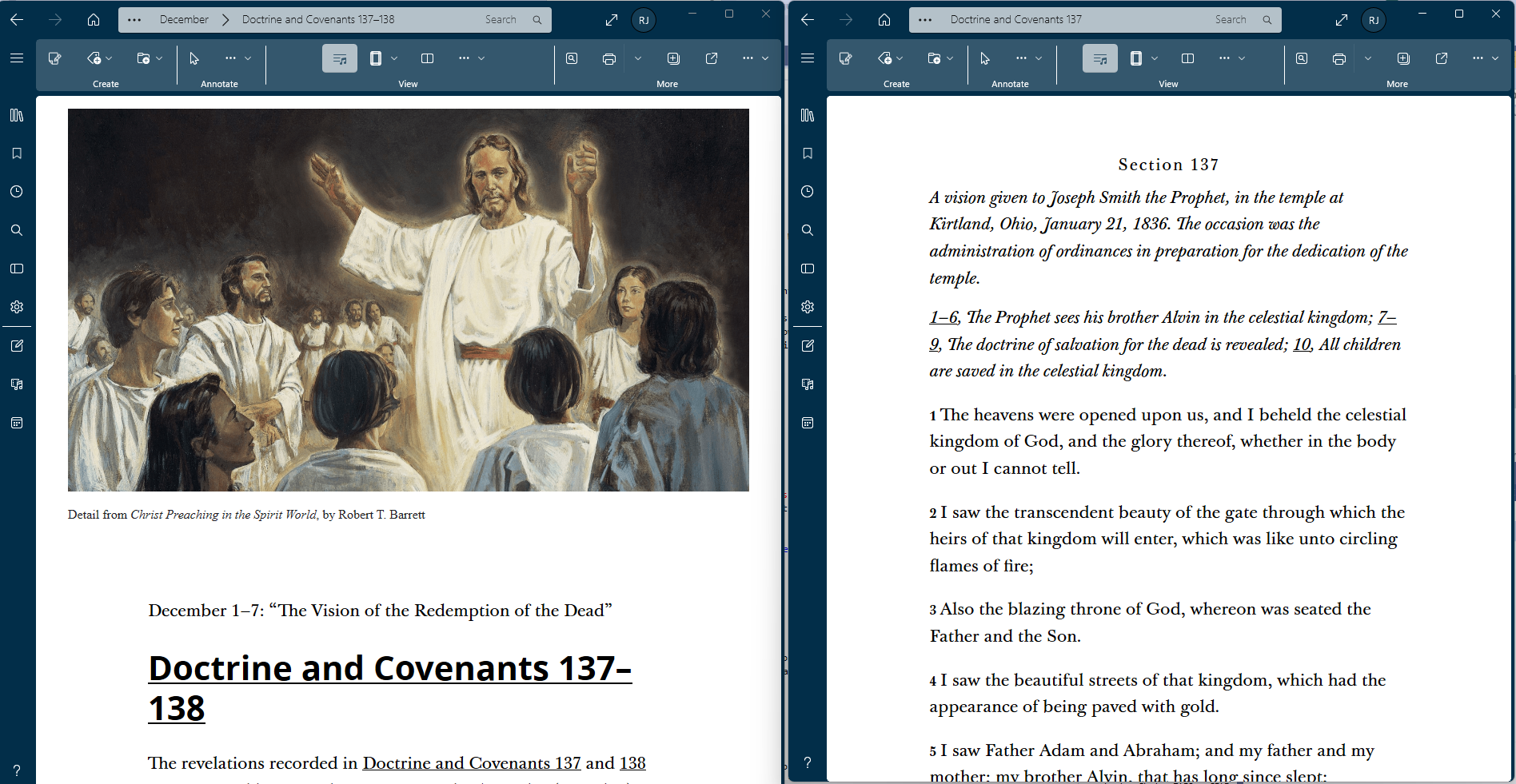
Task: Open History clock in left window sidebar
Action: click(x=17, y=192)
